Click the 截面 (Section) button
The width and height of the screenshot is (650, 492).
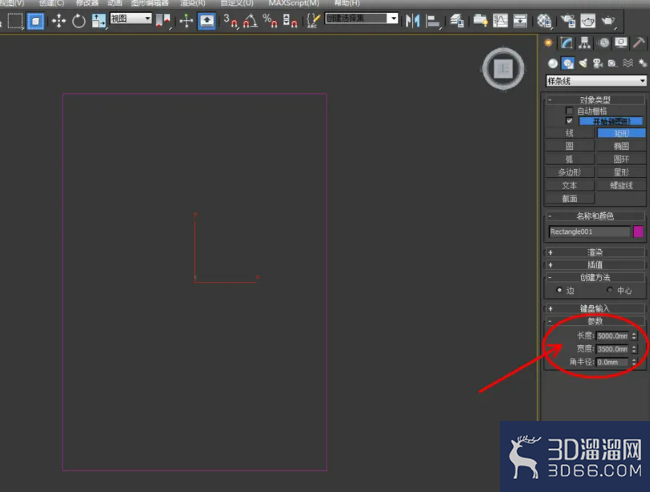click(570, 199)
